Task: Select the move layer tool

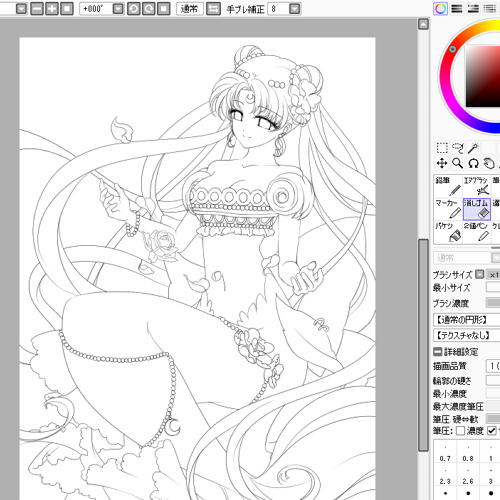Action: [x=442, y=163]
